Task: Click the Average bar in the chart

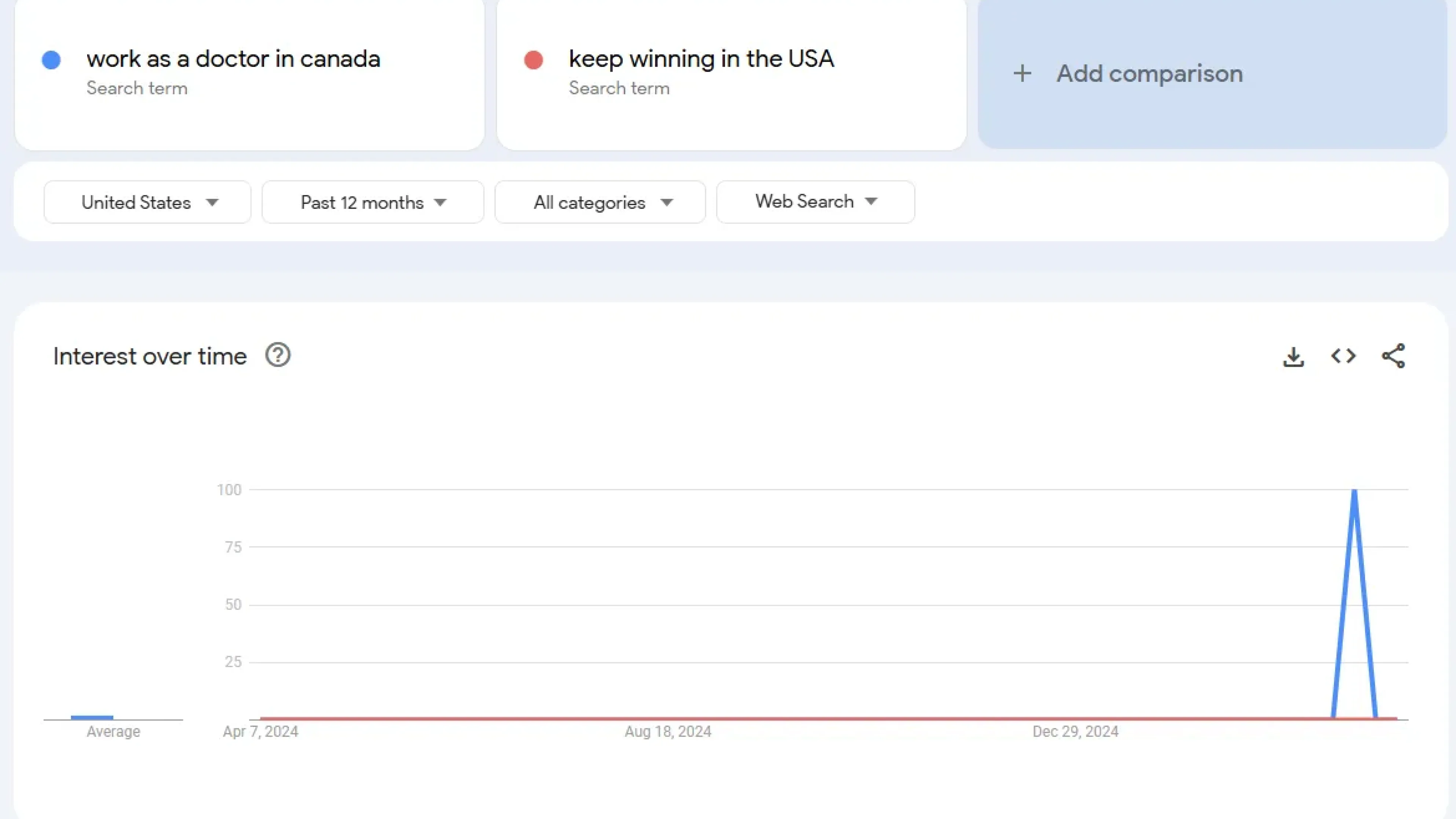Action: coord(92,717)
